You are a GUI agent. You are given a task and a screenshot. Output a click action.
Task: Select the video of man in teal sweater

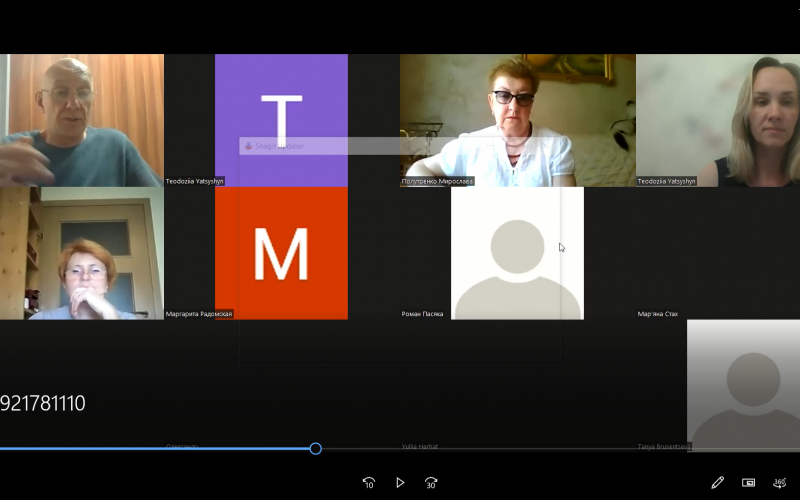click(x=82, y=120)
